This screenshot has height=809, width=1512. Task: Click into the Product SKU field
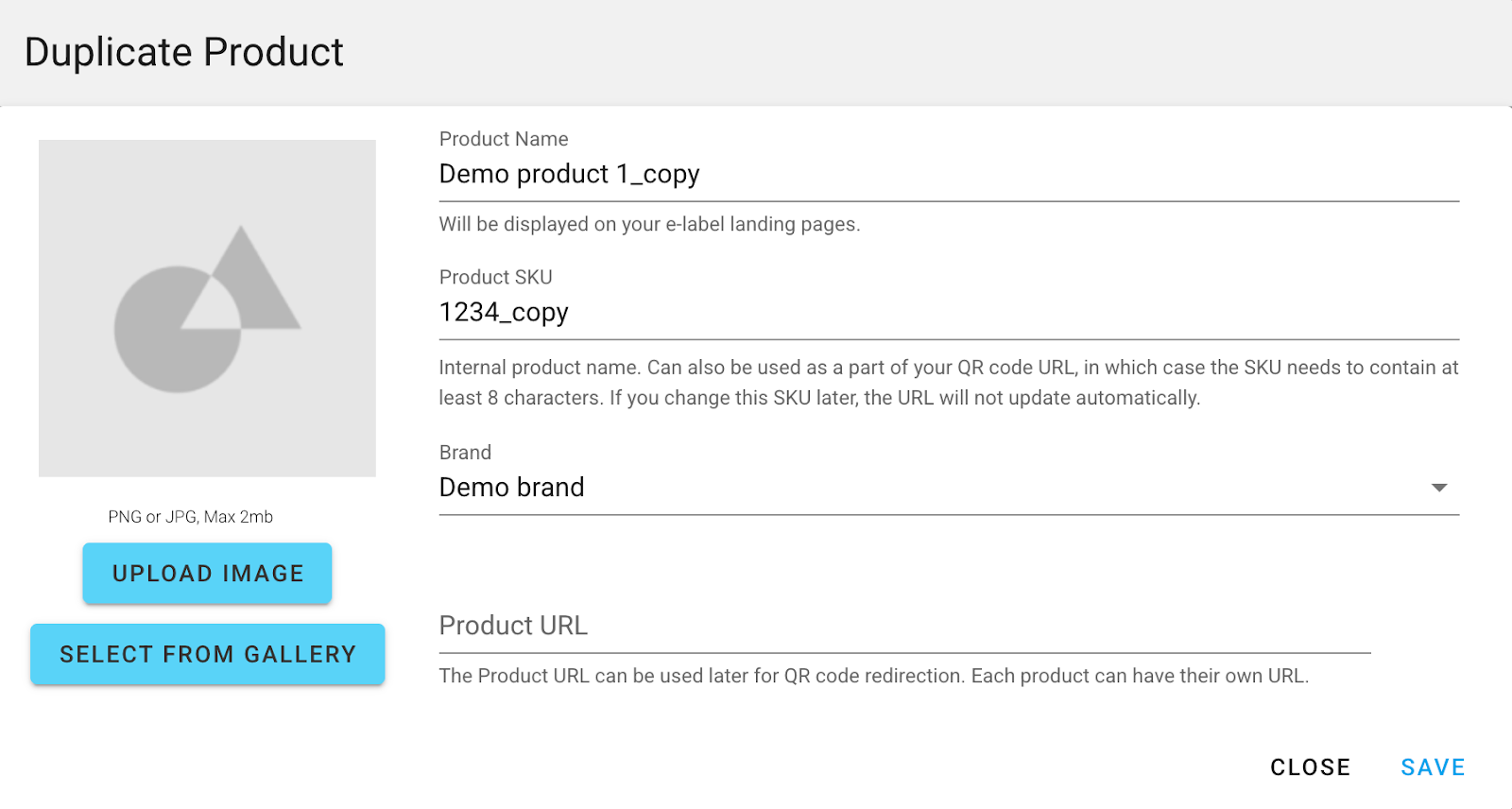[948, 313]
